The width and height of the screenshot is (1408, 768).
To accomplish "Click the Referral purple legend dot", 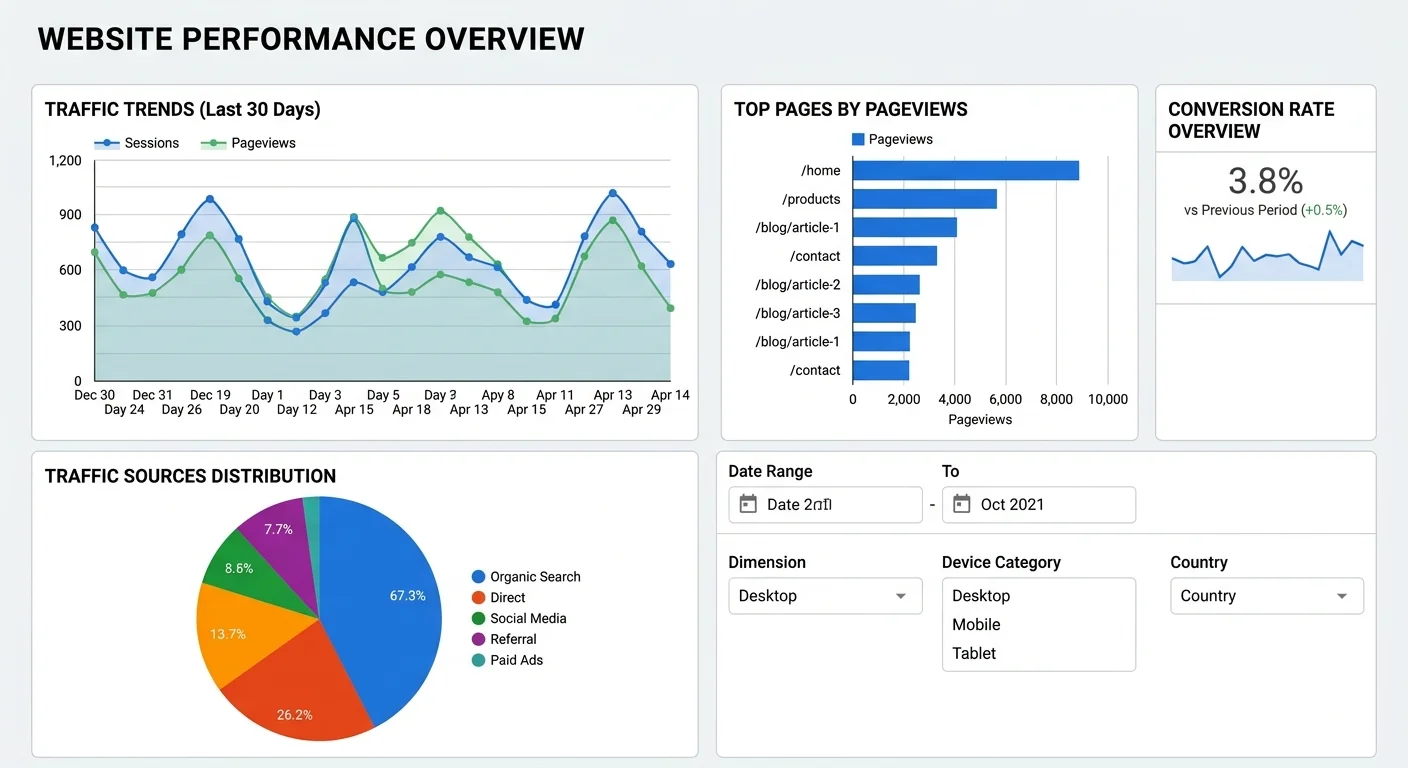I will [478, 640].
